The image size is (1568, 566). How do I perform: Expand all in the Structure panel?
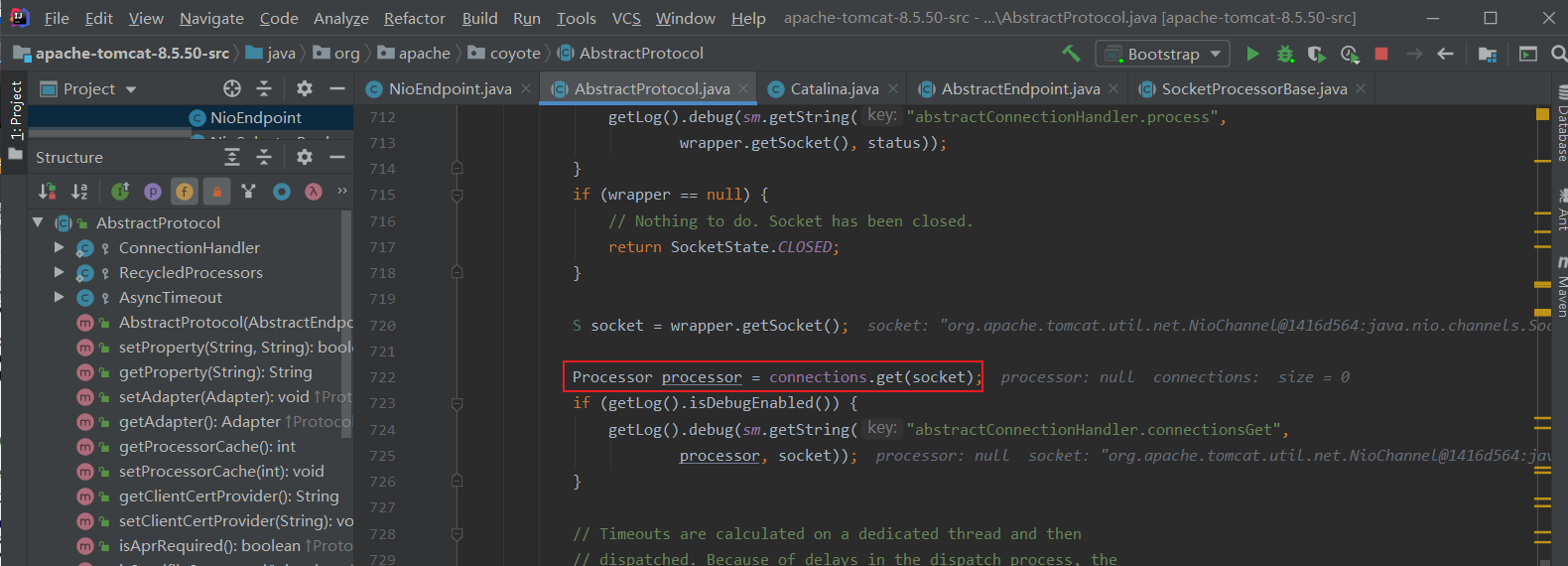pyautogui.click(x=232, y=157)
